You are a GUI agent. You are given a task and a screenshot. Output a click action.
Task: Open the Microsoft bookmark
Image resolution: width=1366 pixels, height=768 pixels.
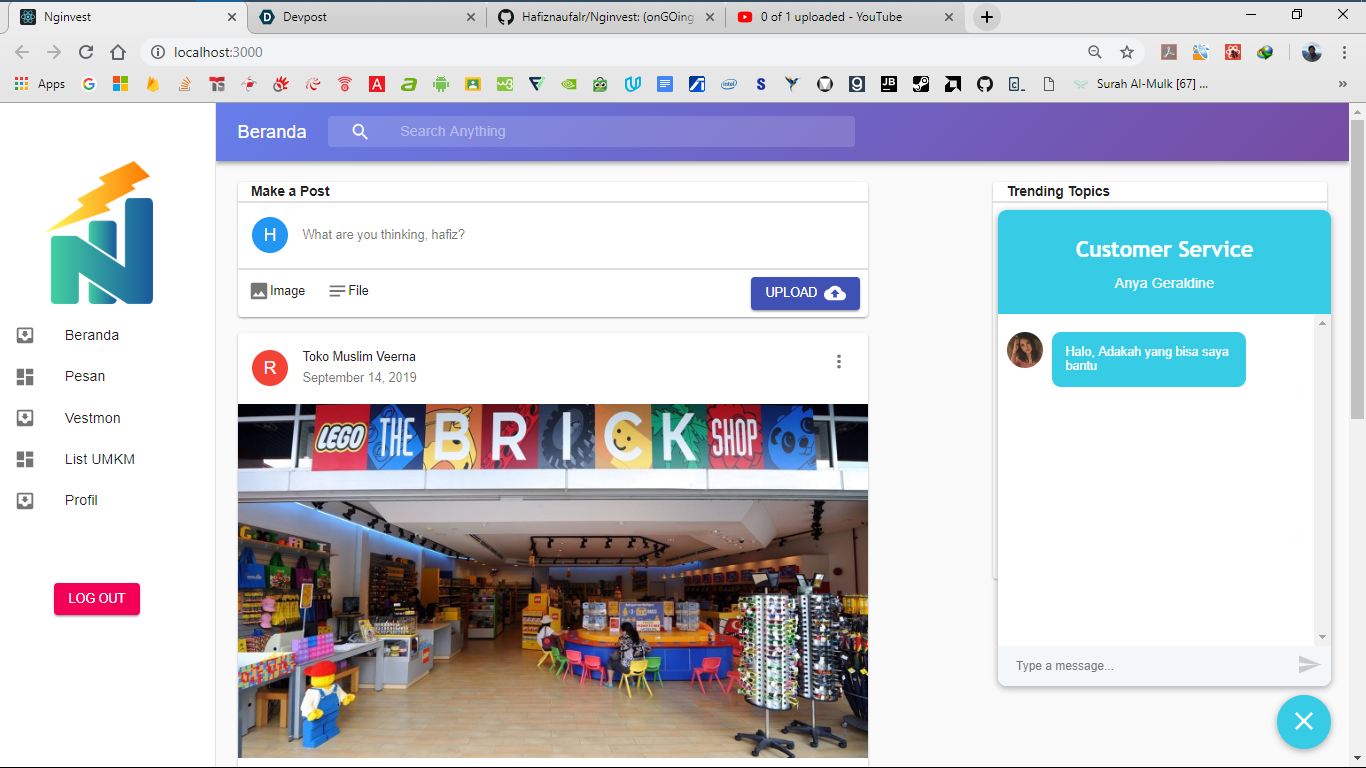click(120, 84)
